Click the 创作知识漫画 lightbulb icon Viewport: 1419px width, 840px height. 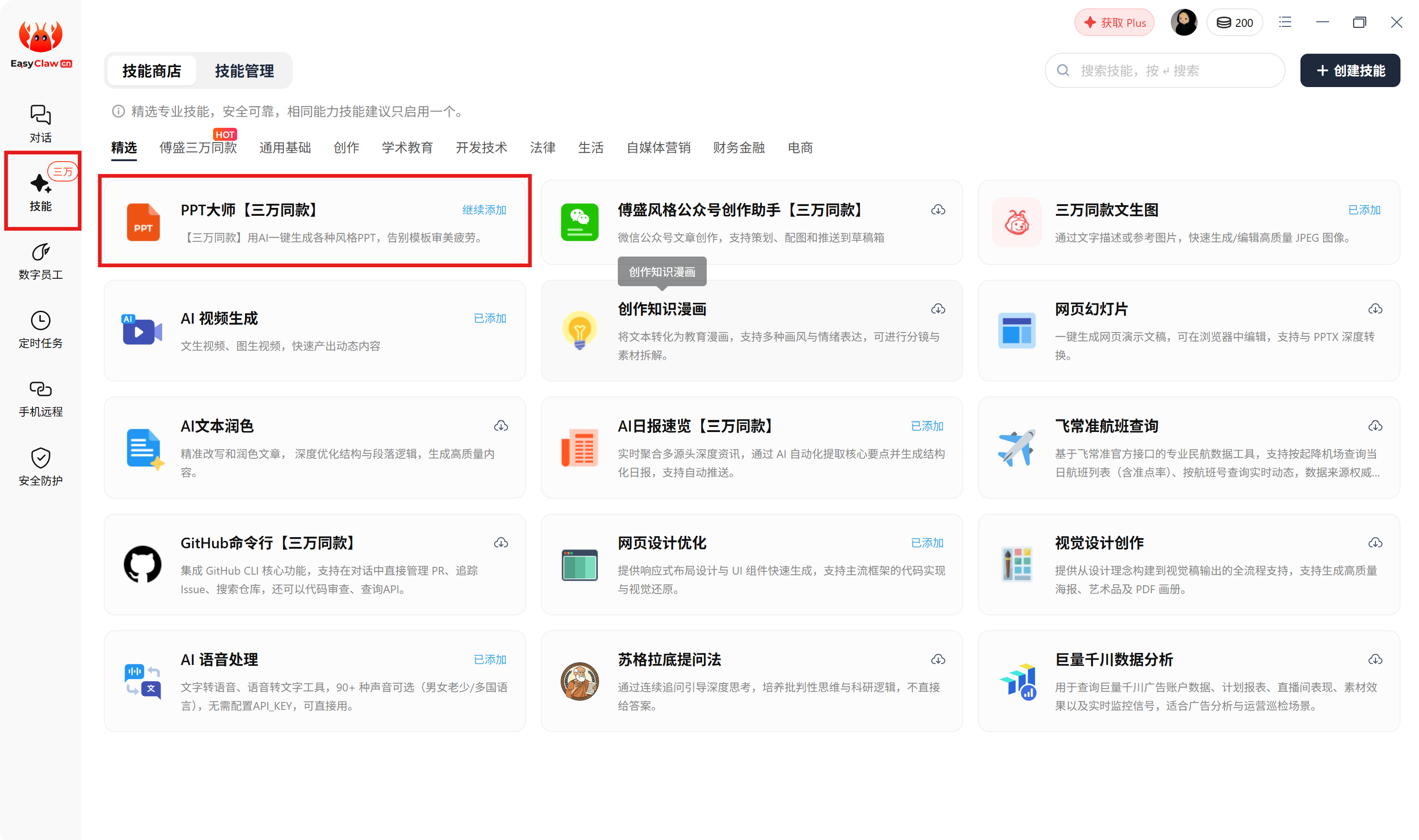point(579,330)
